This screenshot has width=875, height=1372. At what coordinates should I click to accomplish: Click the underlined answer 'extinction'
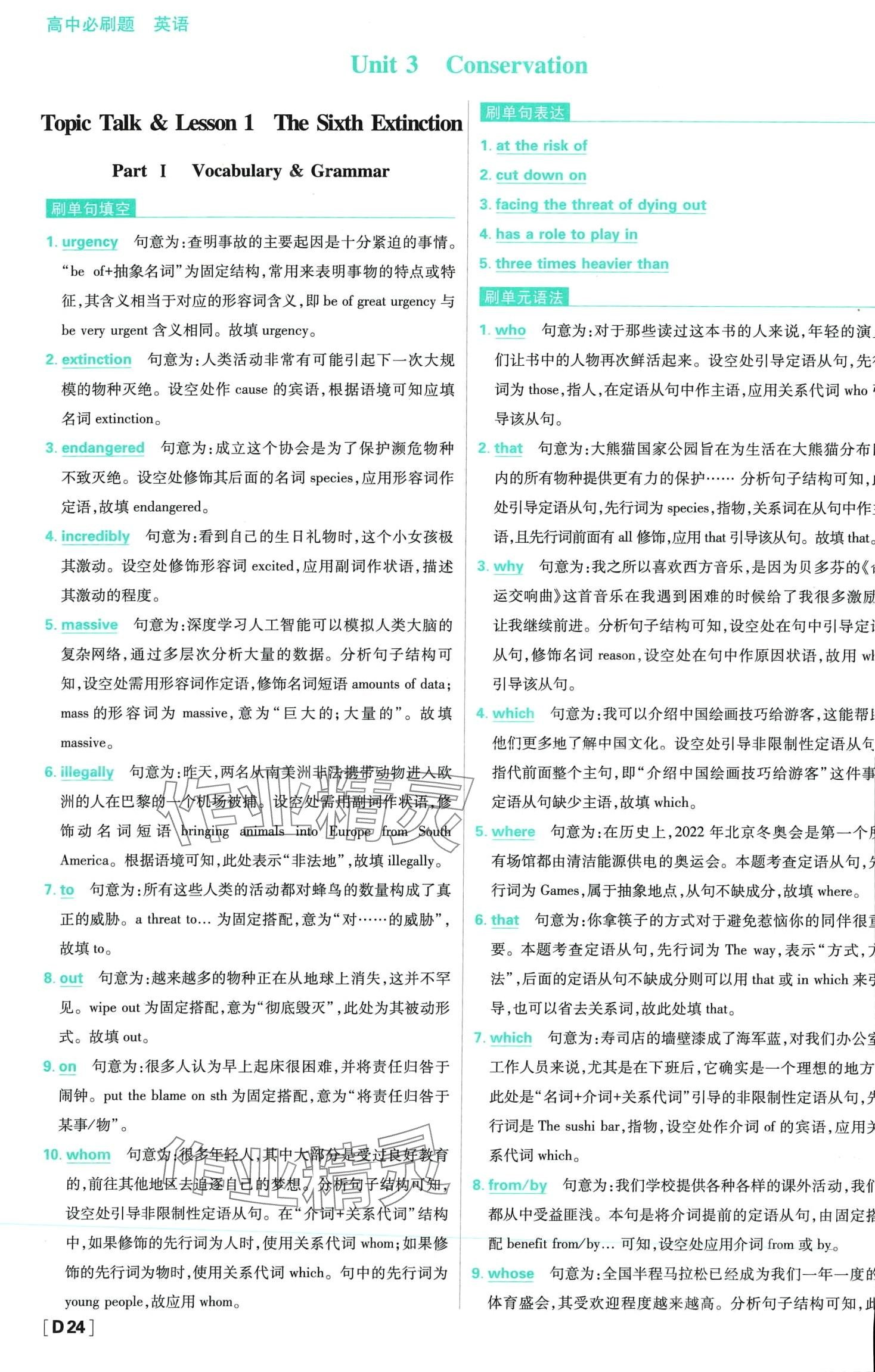[96, 360]
